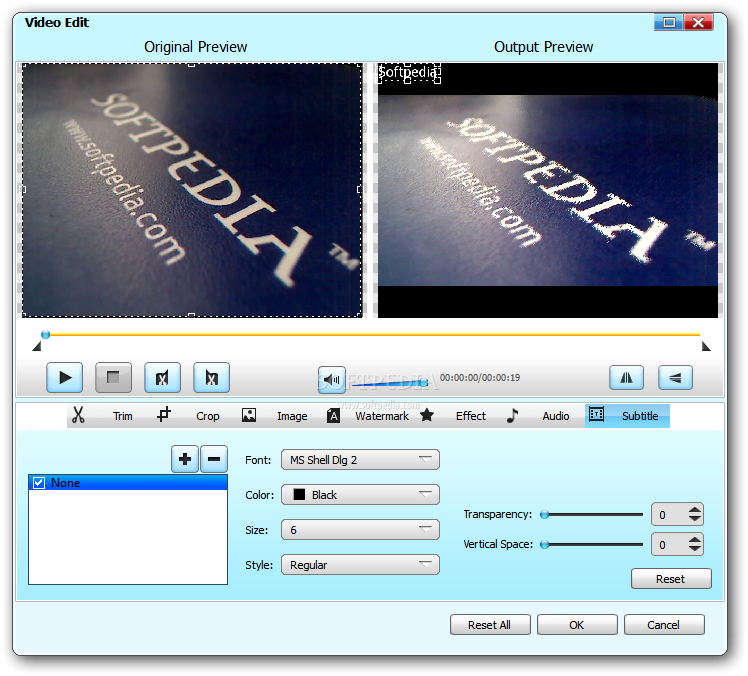Click the Reset button in subtitle panel
Viewport: 748px width, 676px height.
(x=671, y=579)
